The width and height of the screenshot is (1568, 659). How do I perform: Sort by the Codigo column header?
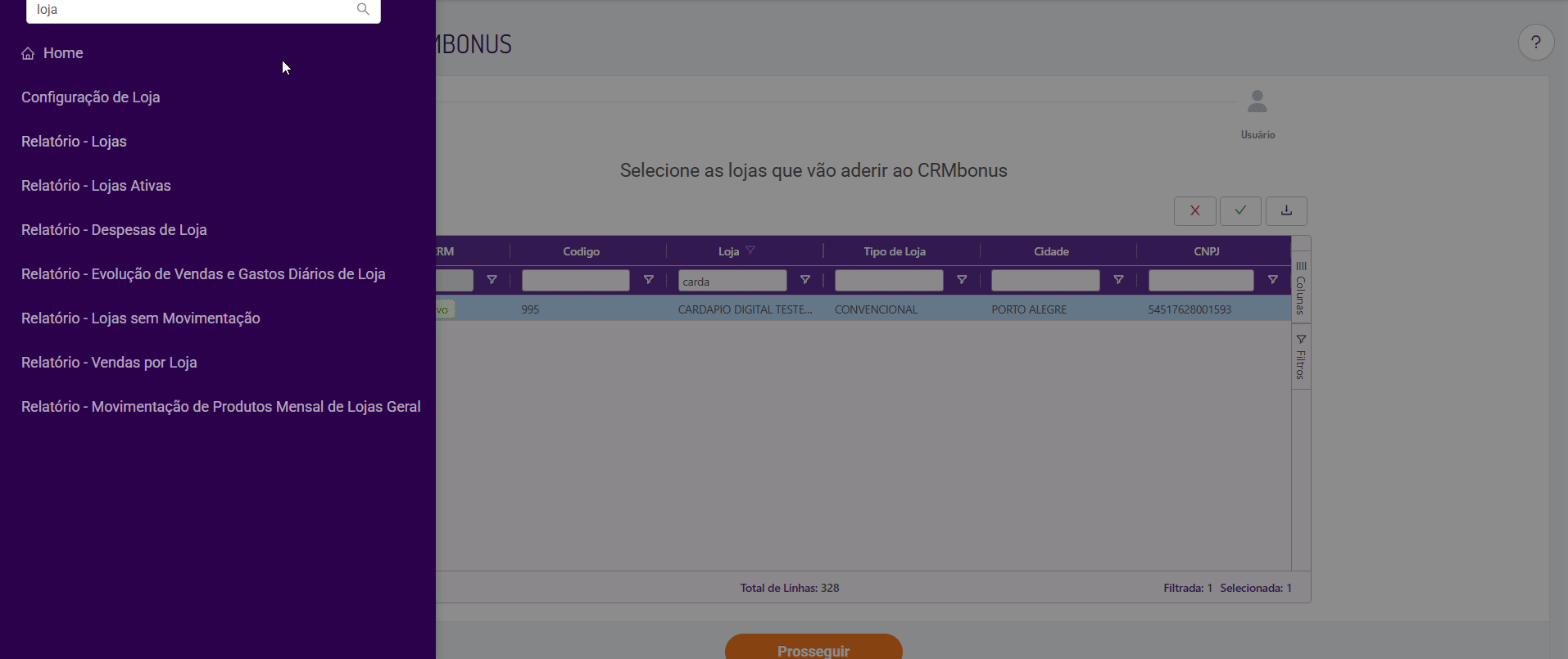(582, 251)
